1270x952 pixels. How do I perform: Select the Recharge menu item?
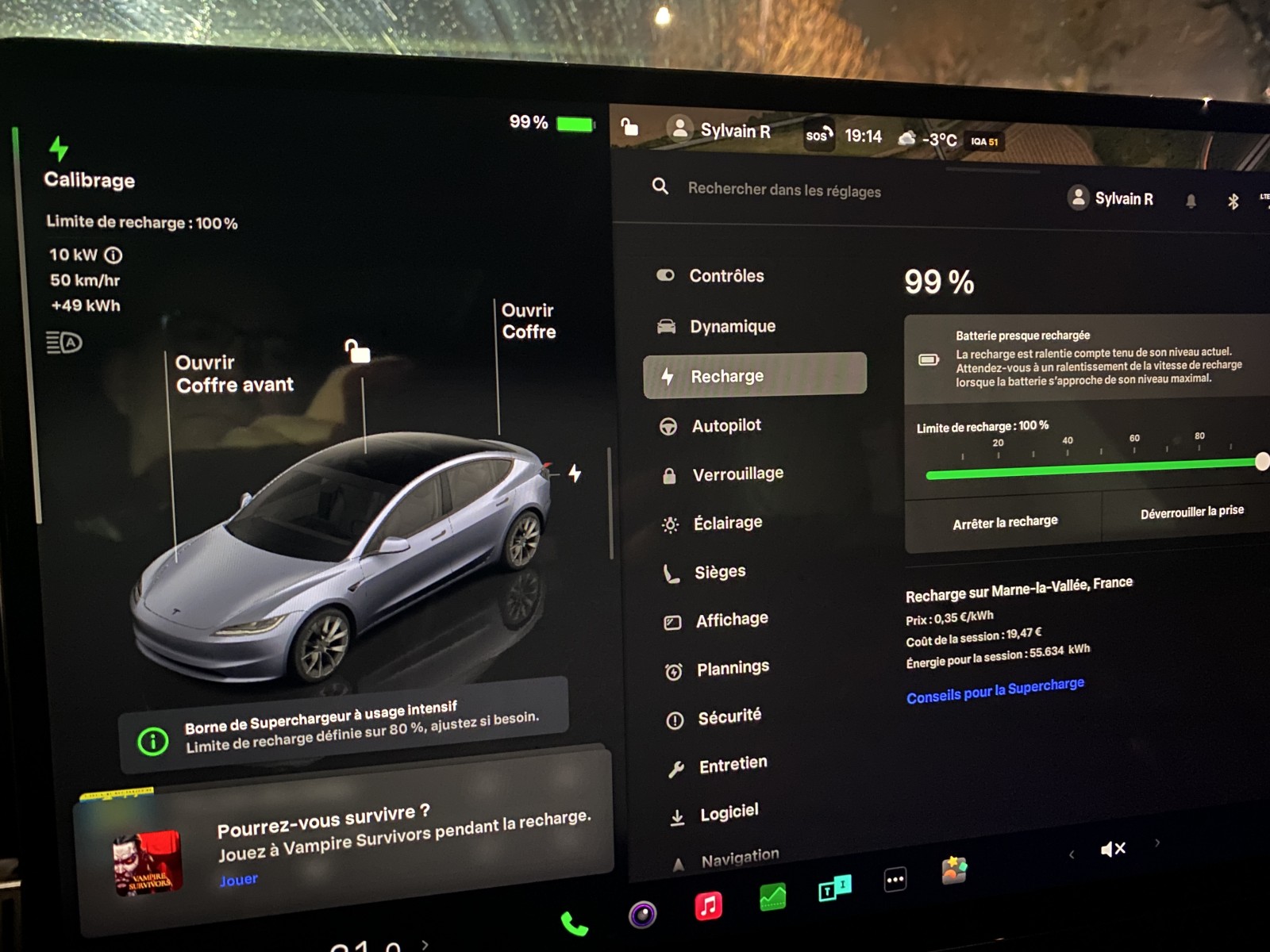click(755, 375)
